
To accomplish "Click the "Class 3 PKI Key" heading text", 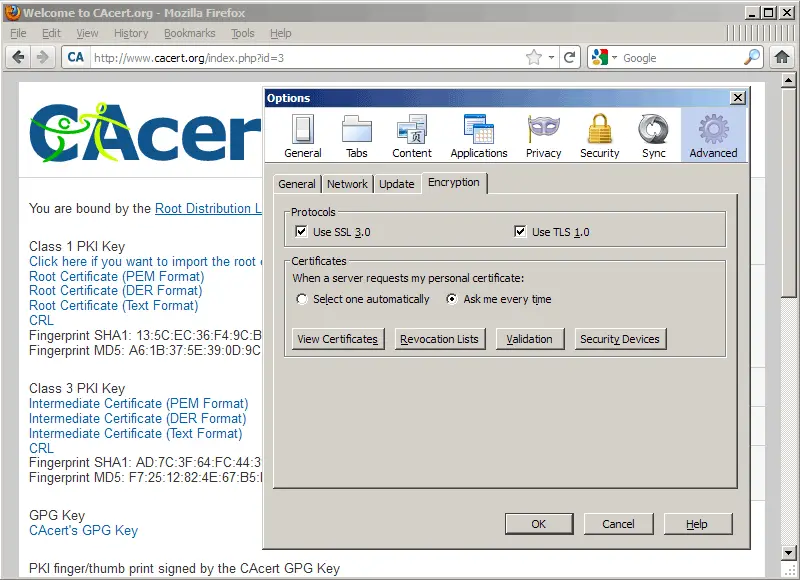I will pyautogui.click(x=77, y=389).
